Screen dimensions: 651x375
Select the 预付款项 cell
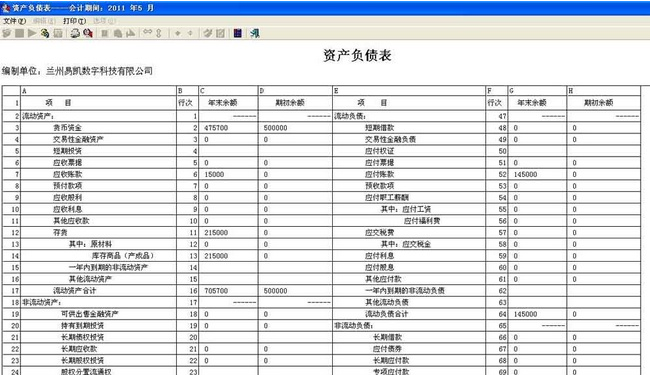click(x=98, y=186)
